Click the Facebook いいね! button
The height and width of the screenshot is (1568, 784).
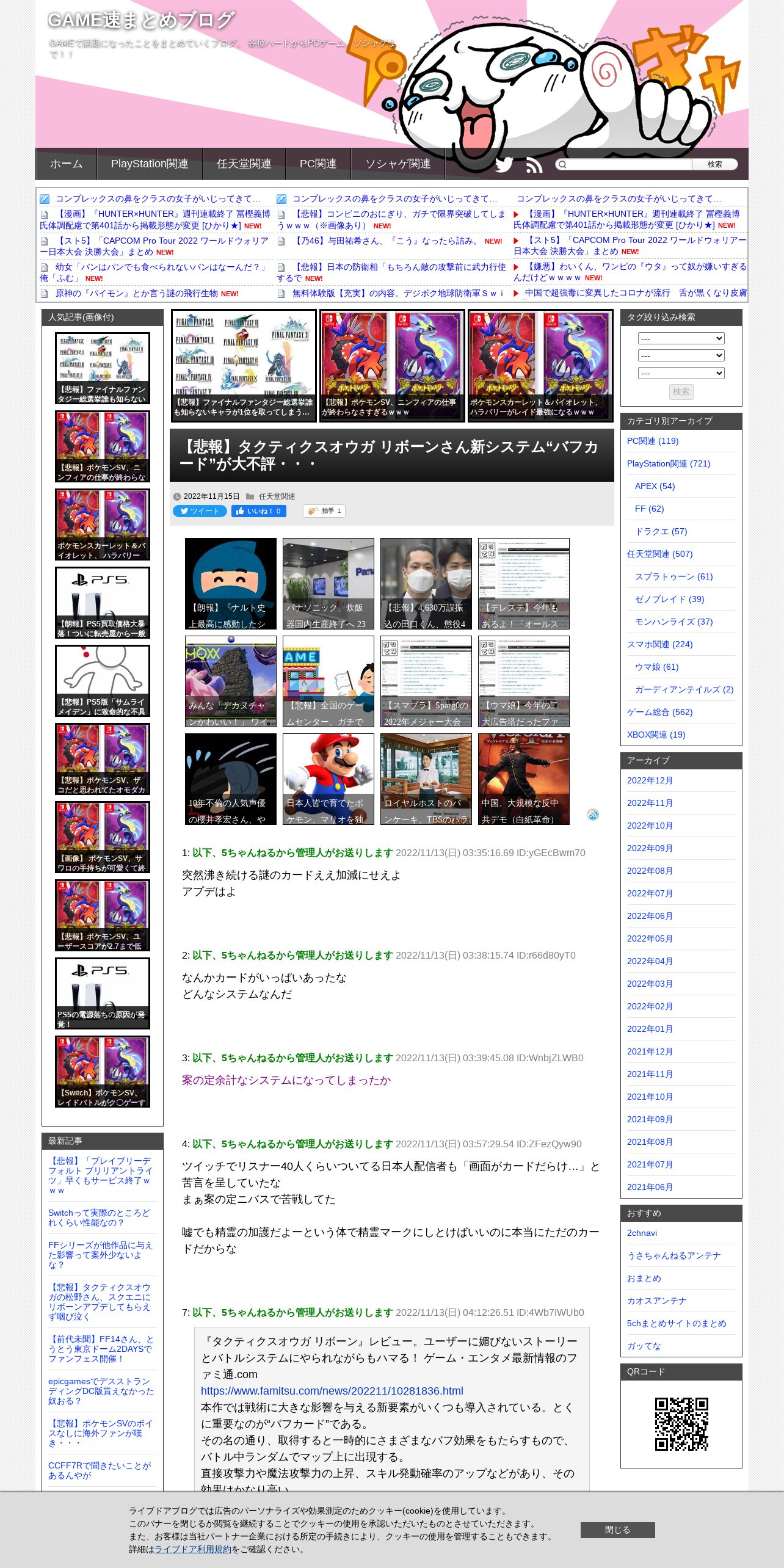click(x=258, y=511)
